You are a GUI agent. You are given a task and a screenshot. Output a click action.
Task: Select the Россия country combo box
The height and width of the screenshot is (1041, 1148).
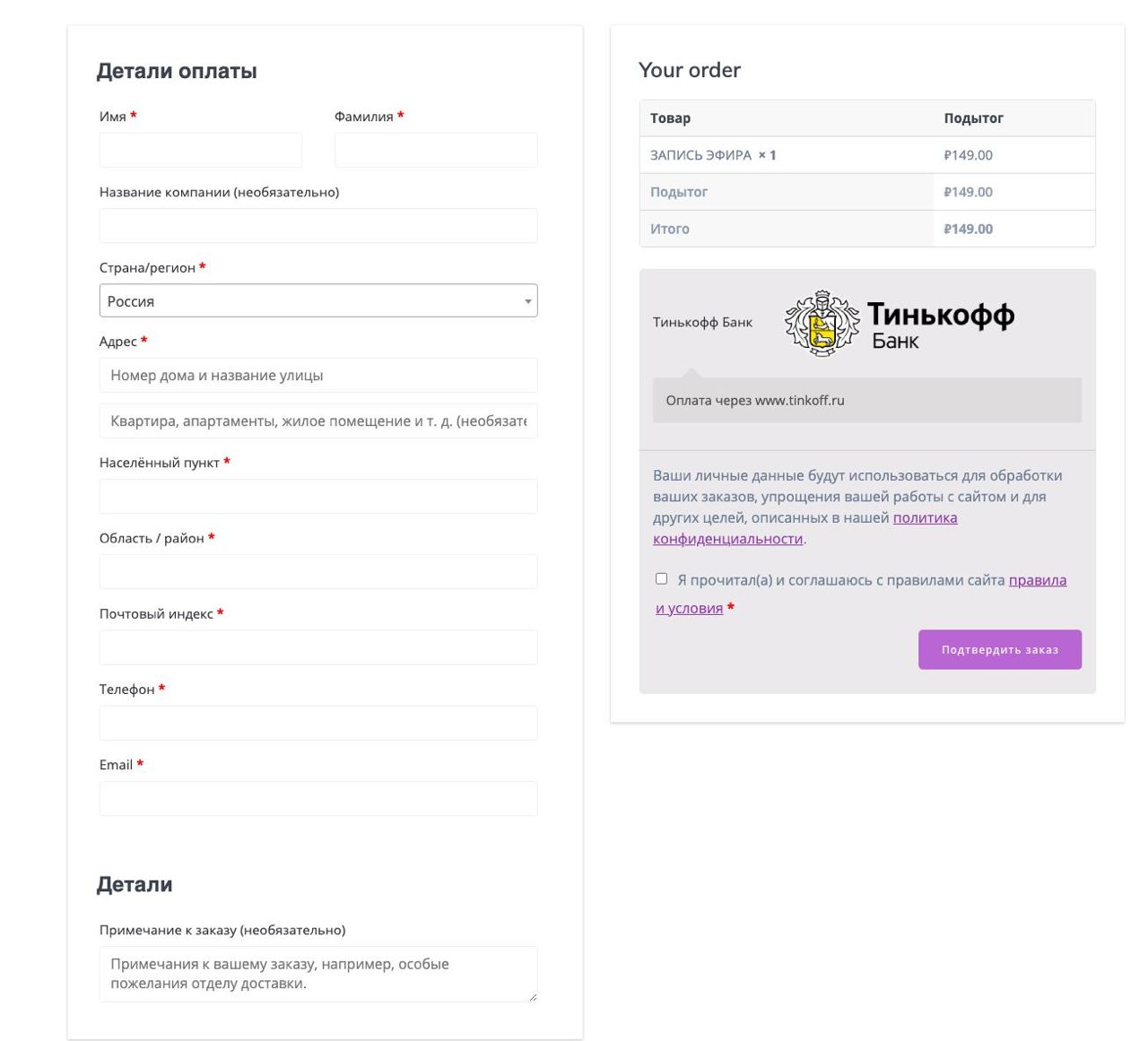point(318,300)
